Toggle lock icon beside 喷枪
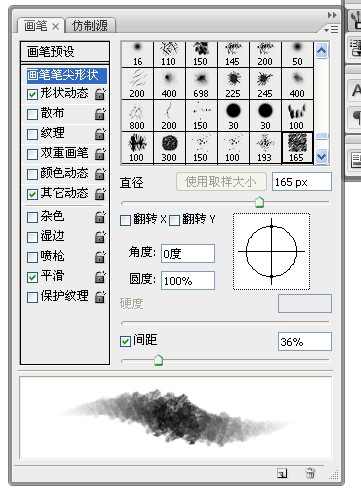 pos(100,257)
